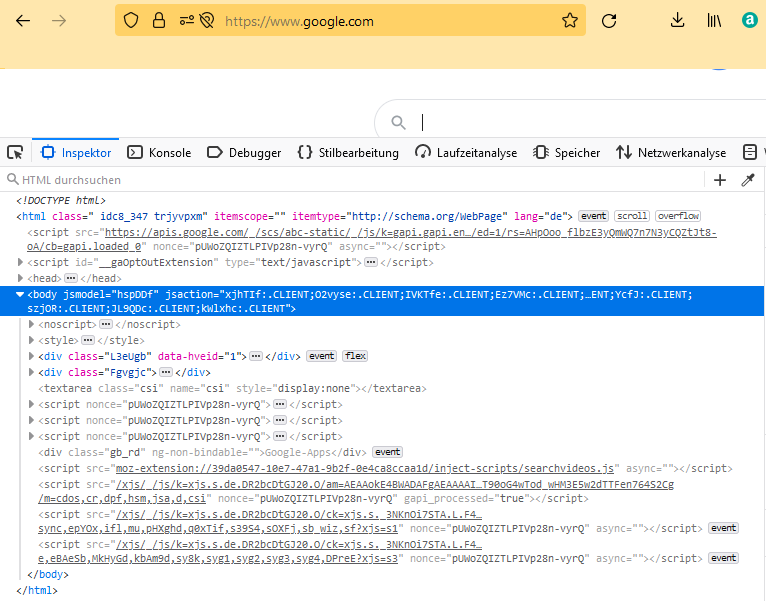The height and width of the screenshot is (601, 766).
Task: Open the searchvideos.js extension link
Action: pyautogui.click(x=365, y=469)
